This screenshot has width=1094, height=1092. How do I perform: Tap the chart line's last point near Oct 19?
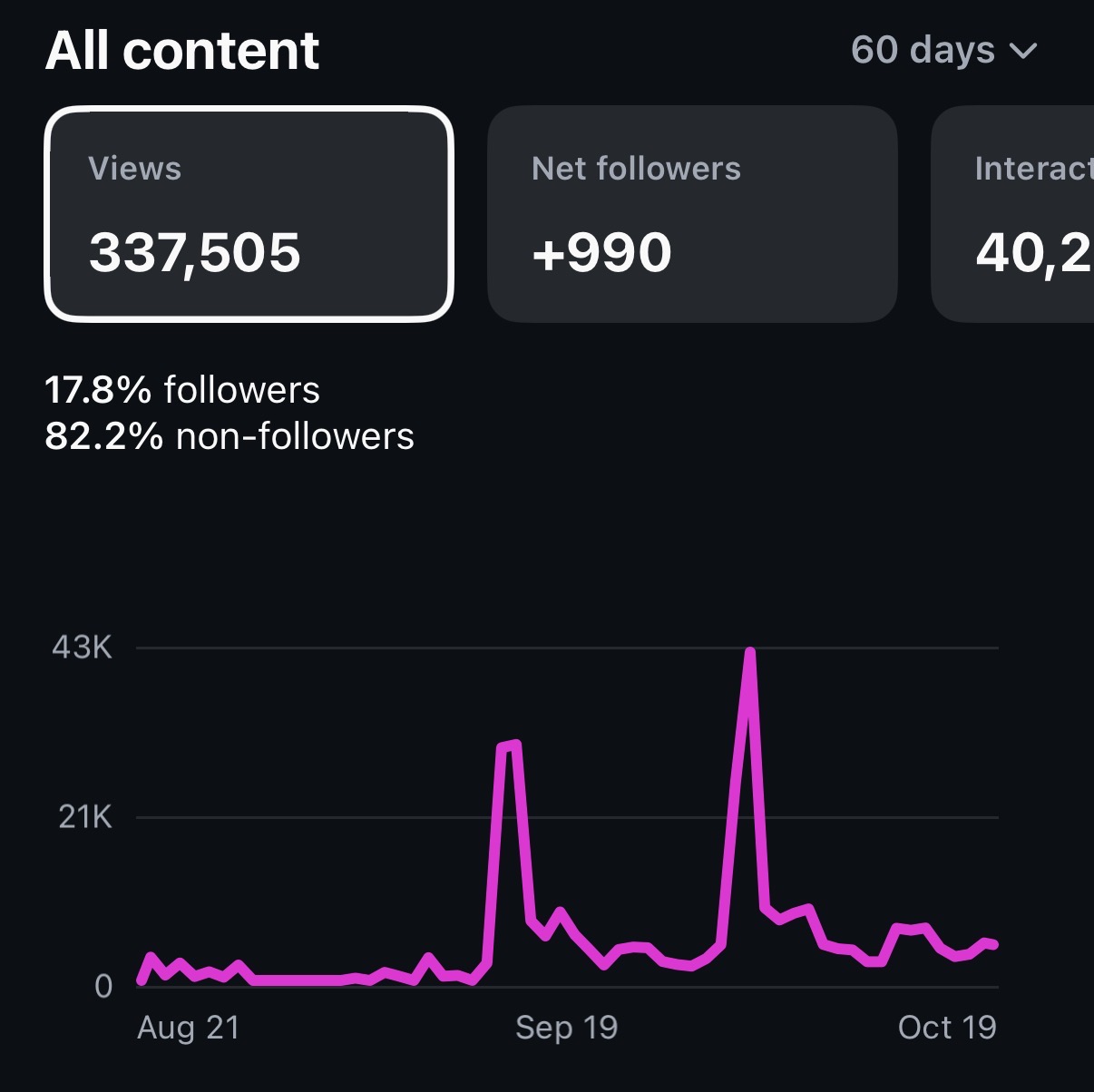pyautogui.click(x=994, y=945)
